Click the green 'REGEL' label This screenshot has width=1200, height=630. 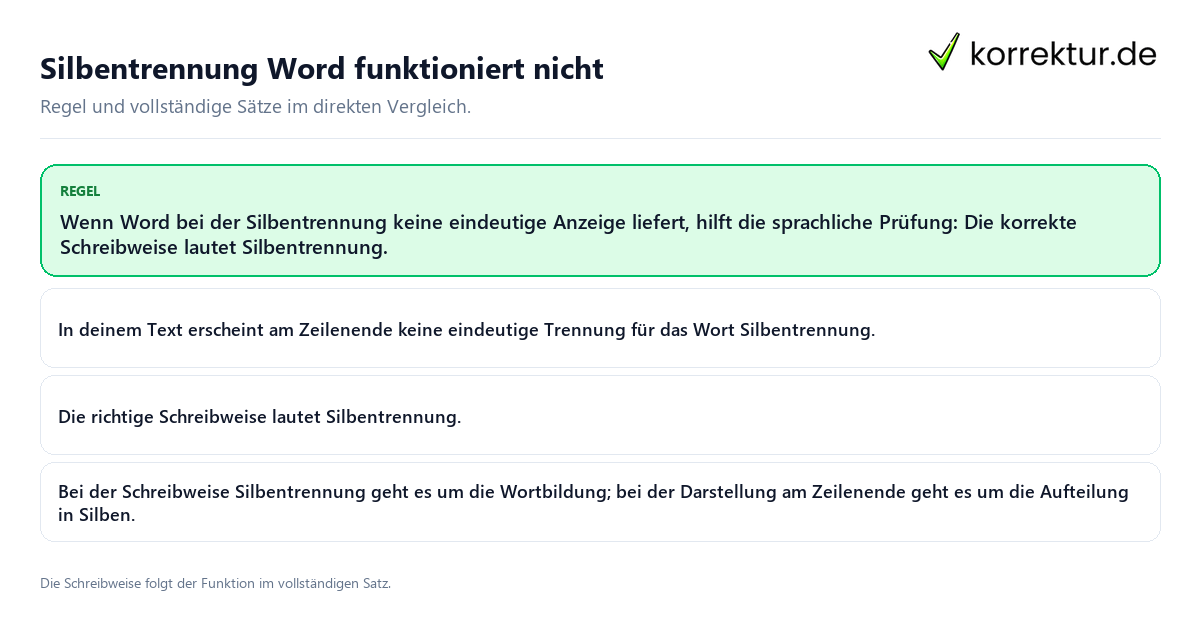[80, 191]
